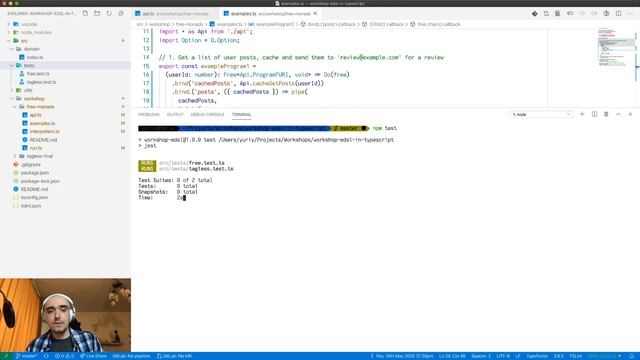Click the minimap code overview

point(616,47)
